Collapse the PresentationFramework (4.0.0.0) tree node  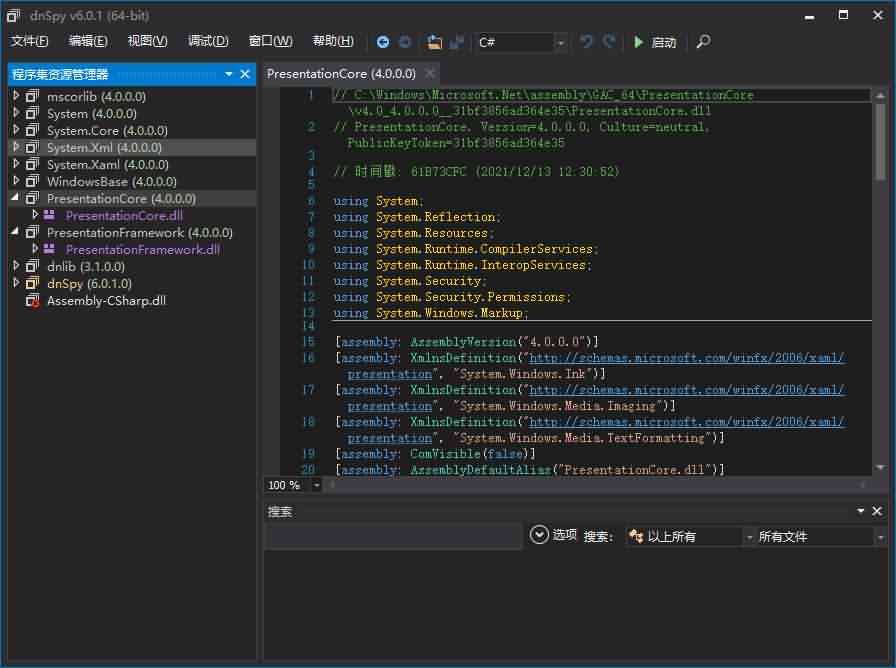(x=16, y=232)
